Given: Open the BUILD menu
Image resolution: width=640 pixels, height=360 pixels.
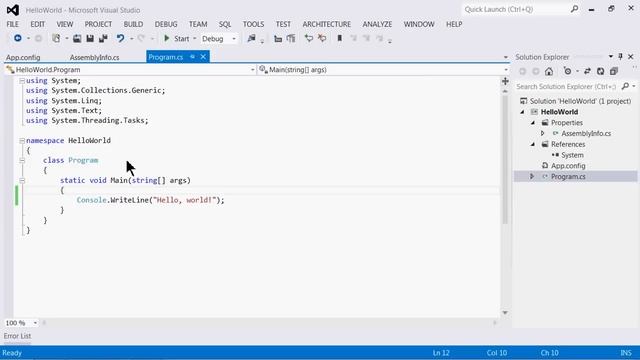Looking at the screenshot, I should (133, 24).
